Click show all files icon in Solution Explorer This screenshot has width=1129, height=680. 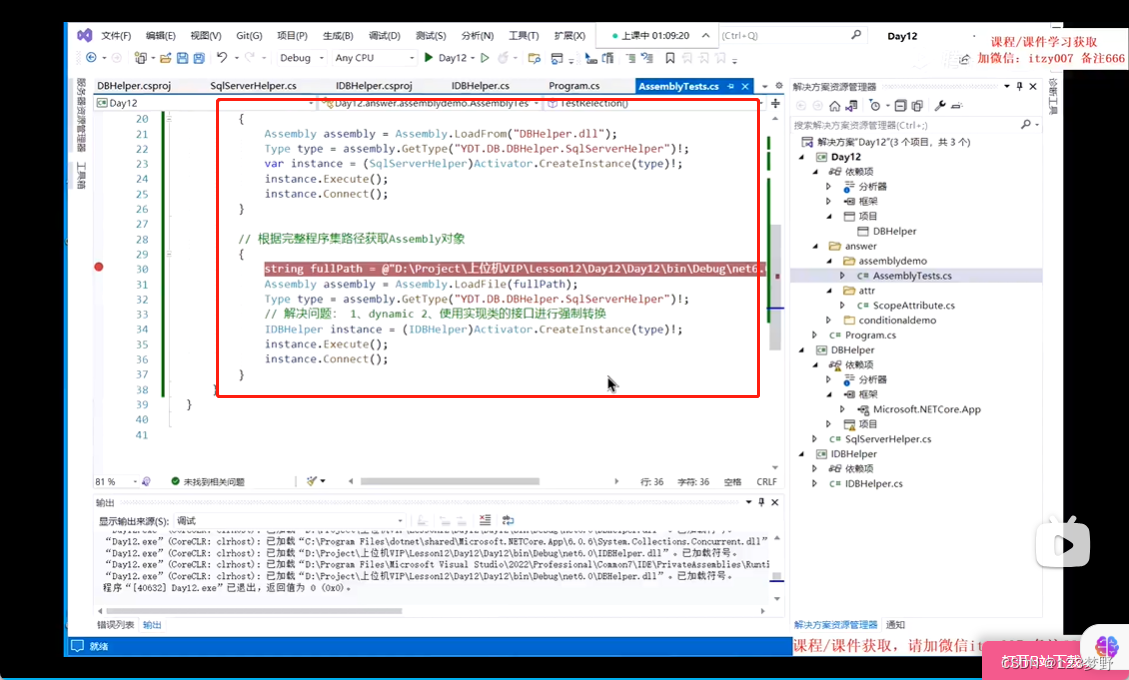[x=917, y=106]
